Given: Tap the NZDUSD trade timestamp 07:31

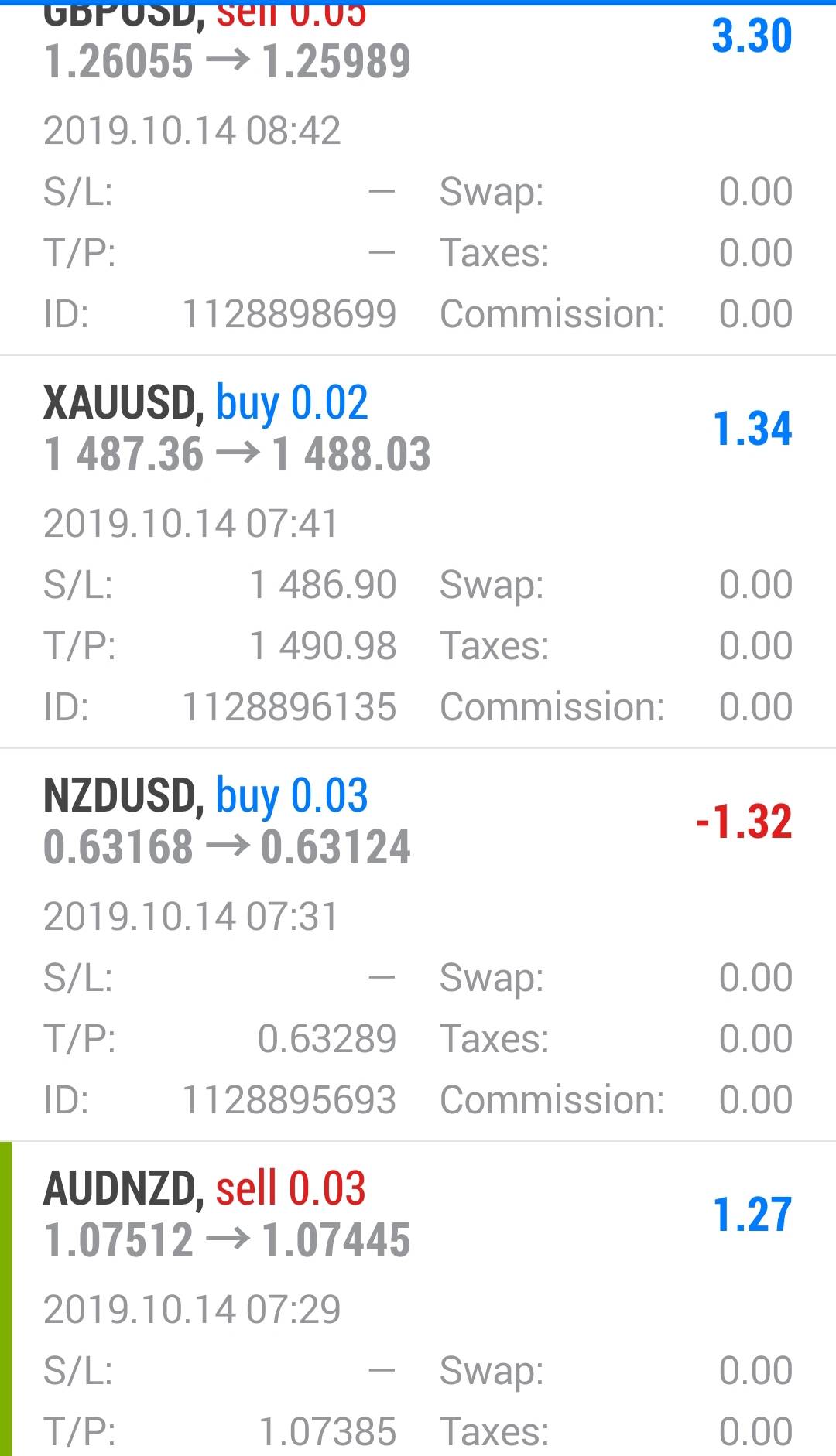Looking at the screenshot, I should (190, 917).
